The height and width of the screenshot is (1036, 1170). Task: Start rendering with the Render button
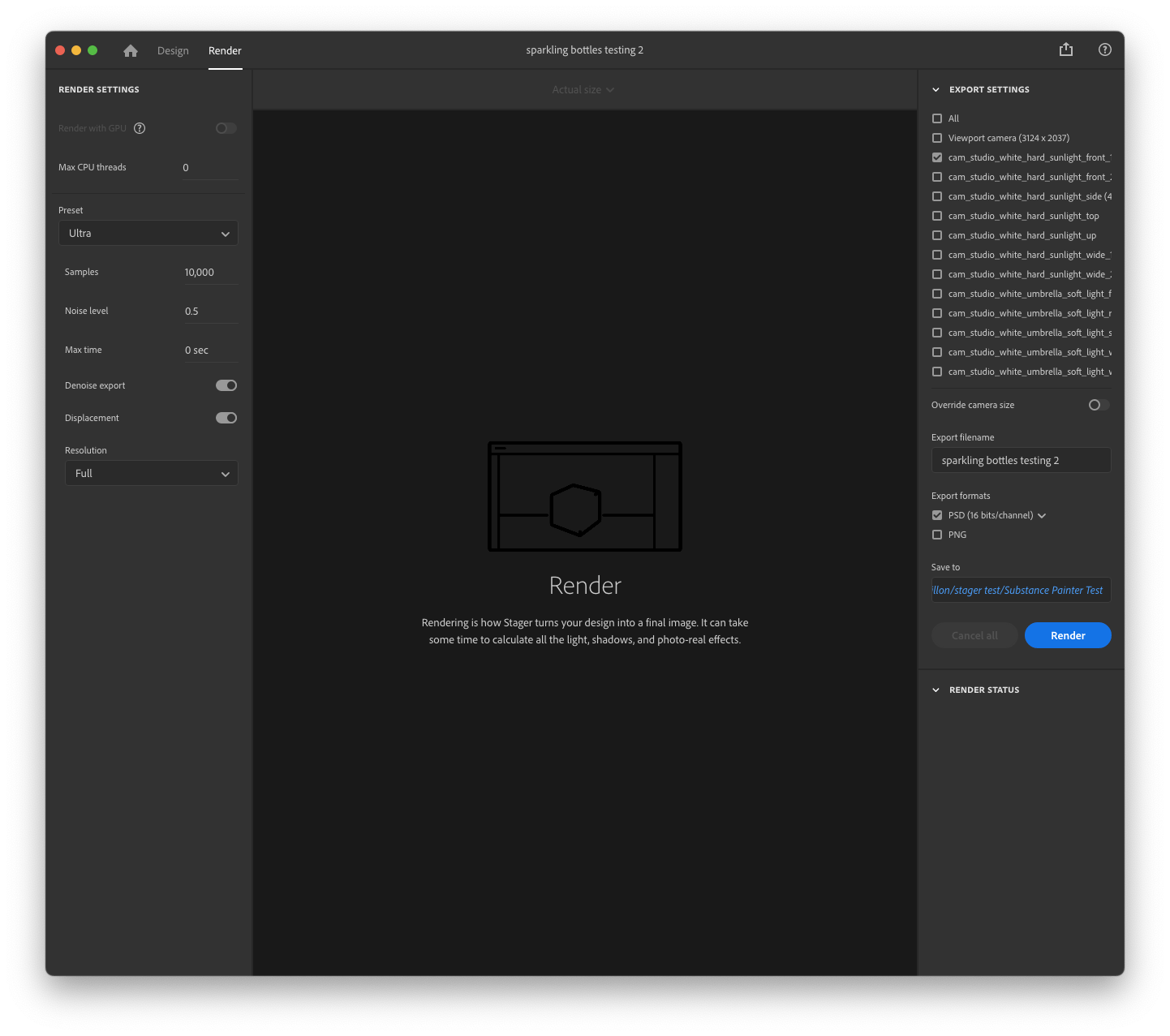coord(1068,635)
